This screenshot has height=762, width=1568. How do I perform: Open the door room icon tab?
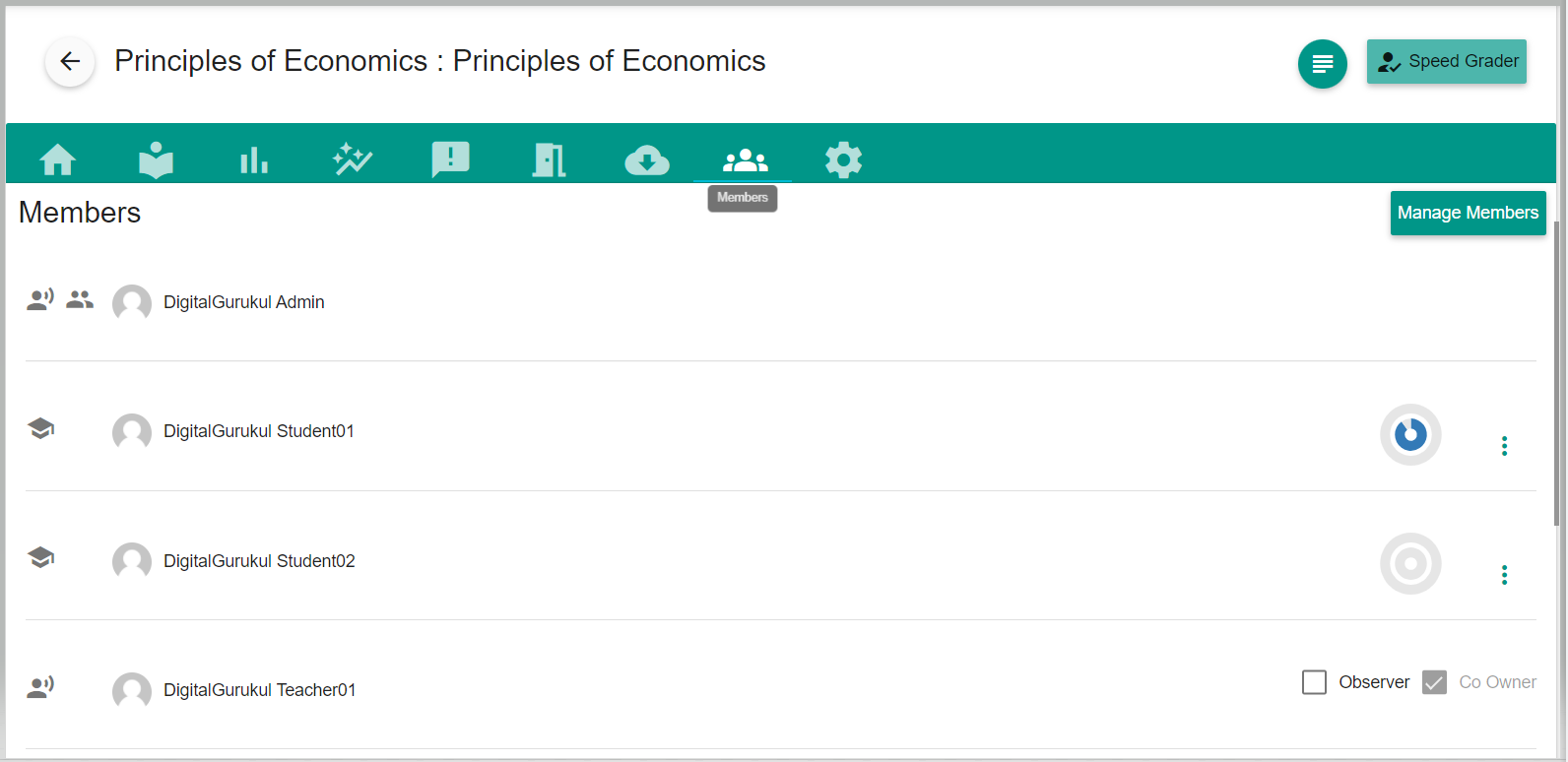(549, 159)
